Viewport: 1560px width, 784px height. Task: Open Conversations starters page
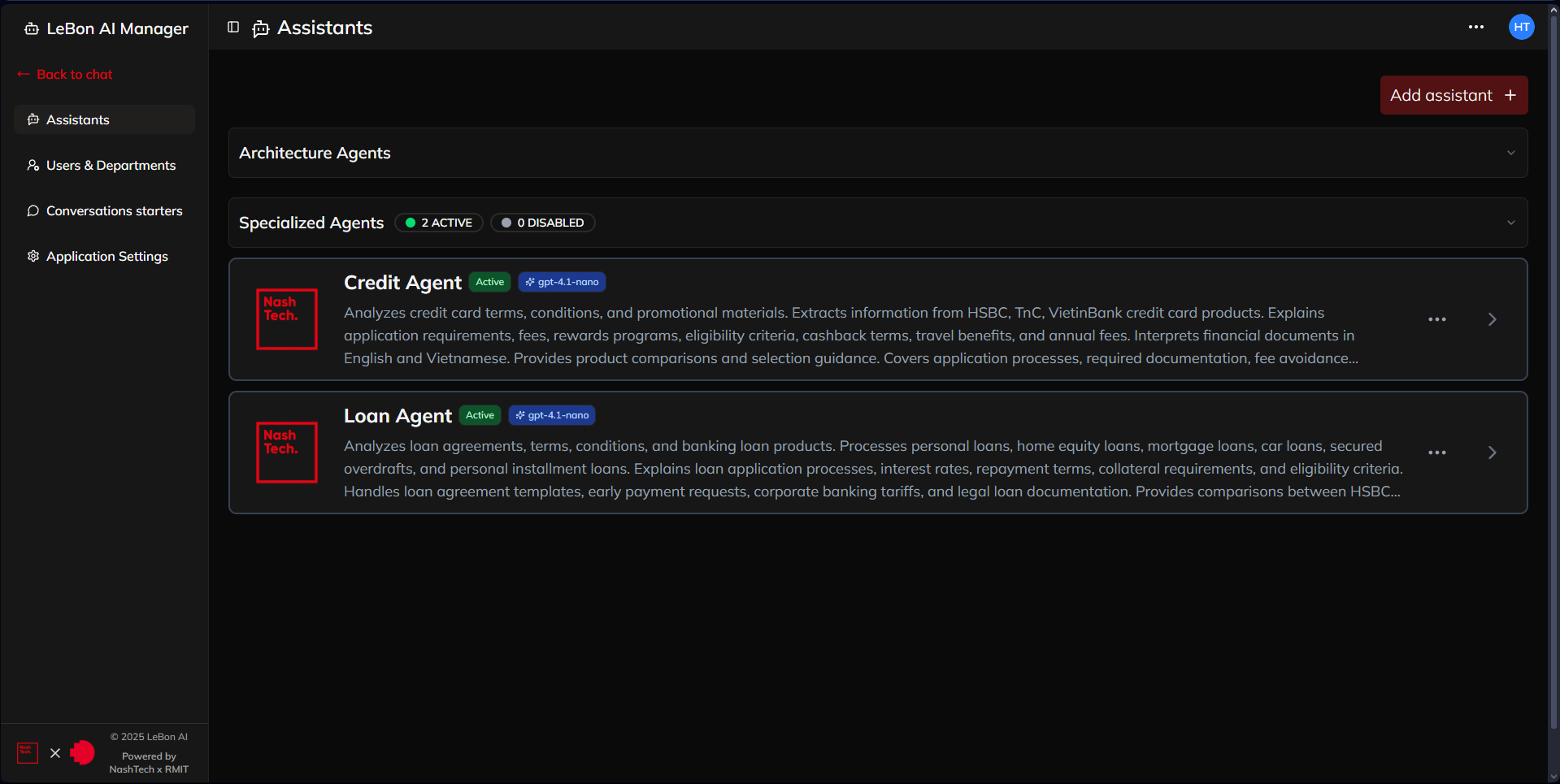coord(105,210)
